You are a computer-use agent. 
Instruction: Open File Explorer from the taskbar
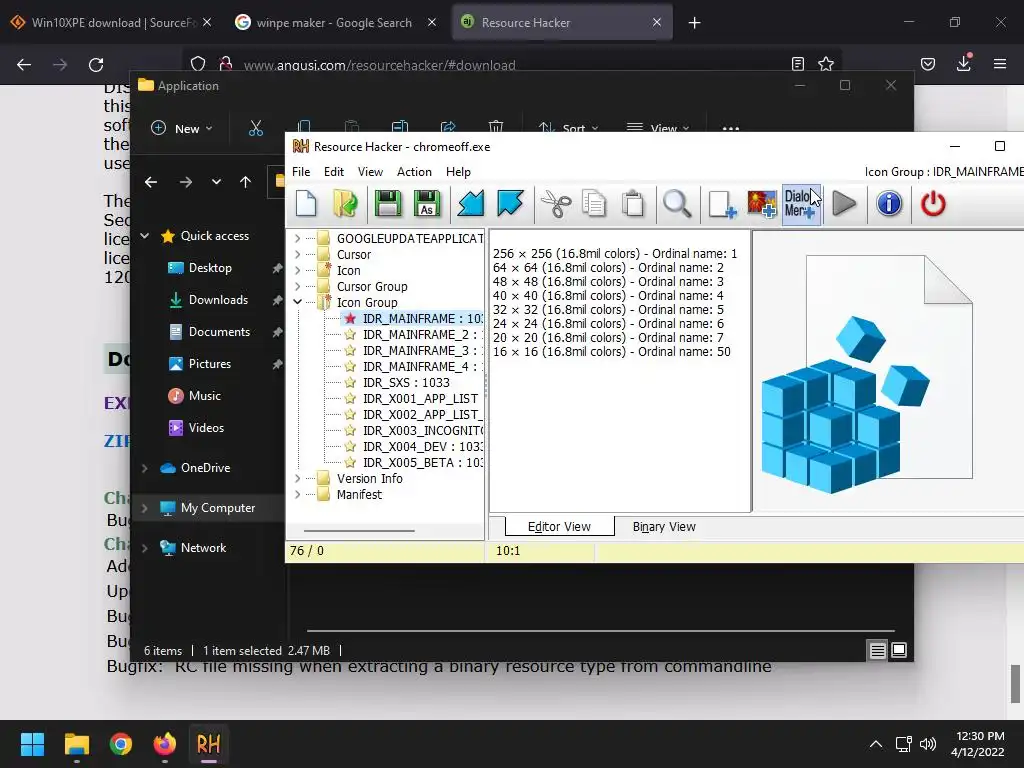pos(76,744)
